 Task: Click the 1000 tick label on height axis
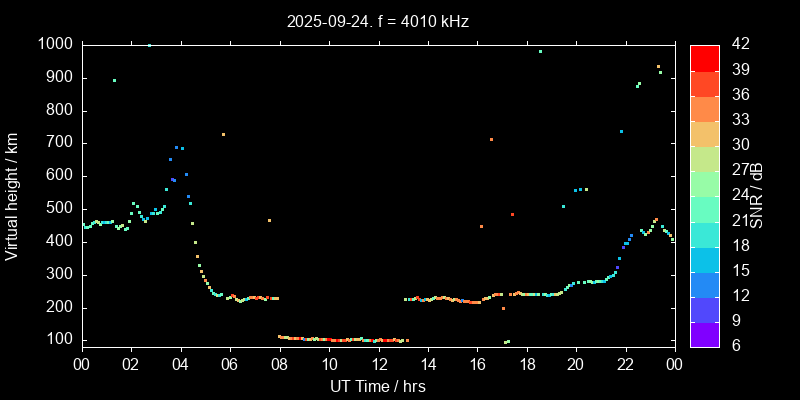[54, 44]
